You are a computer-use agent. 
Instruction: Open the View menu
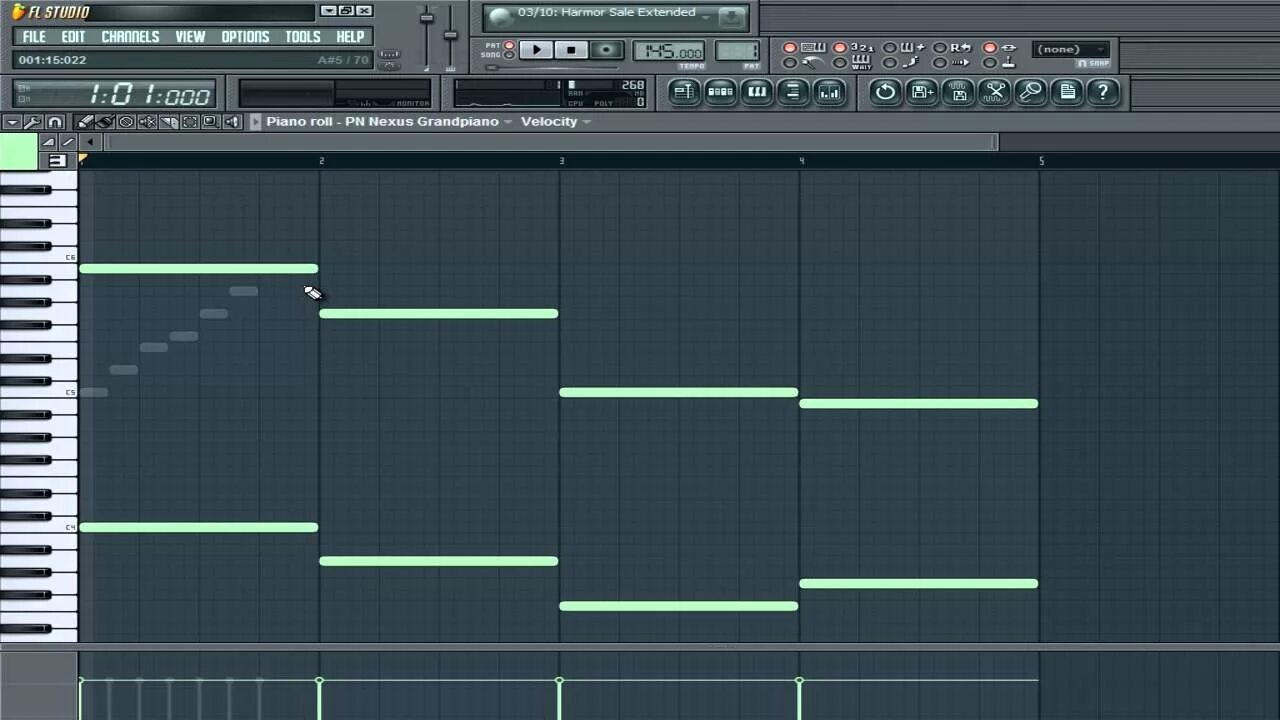pyautogui.click(x=190, y=36)
